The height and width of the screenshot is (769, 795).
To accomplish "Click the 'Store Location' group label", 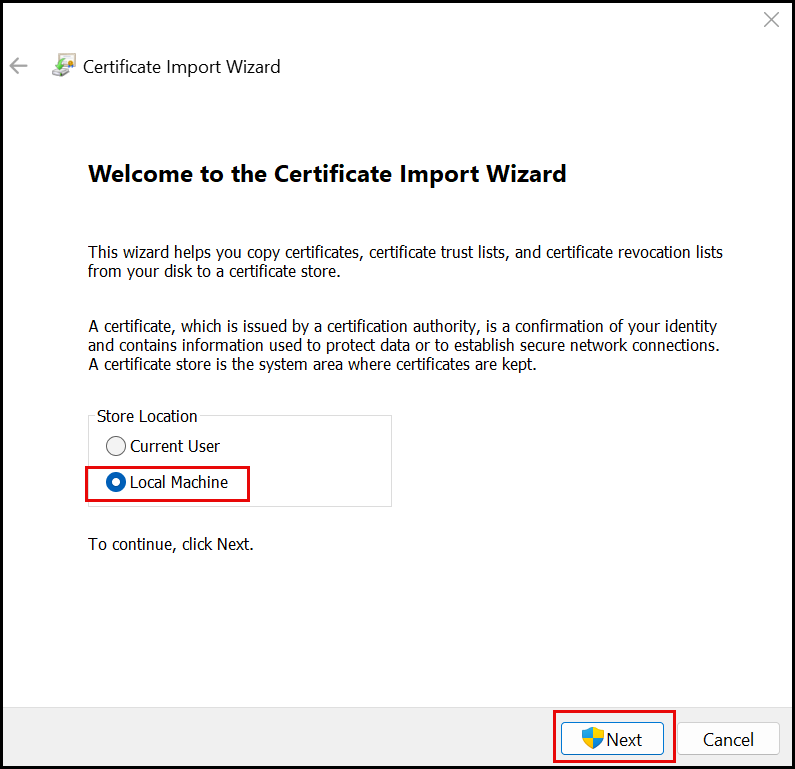I will click(x=147, y=416).
